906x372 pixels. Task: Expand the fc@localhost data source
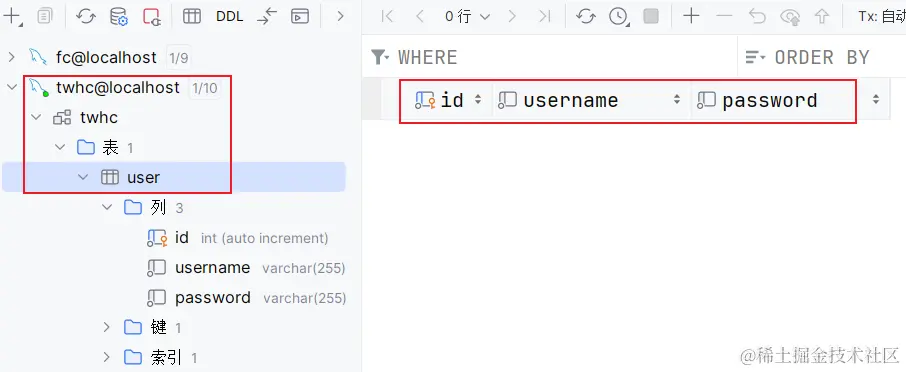click(x=12, y=57)
